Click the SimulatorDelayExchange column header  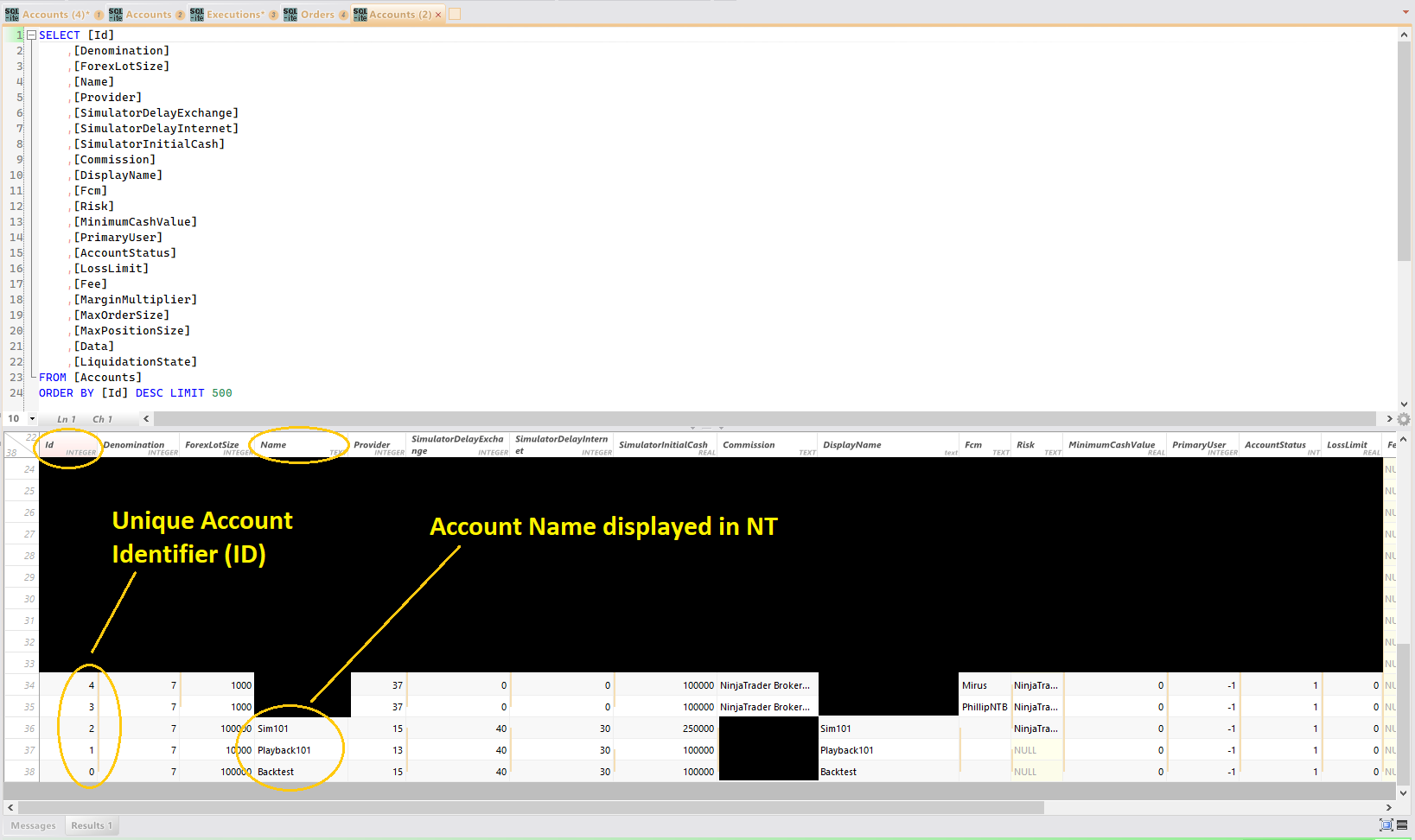point(459,445)
